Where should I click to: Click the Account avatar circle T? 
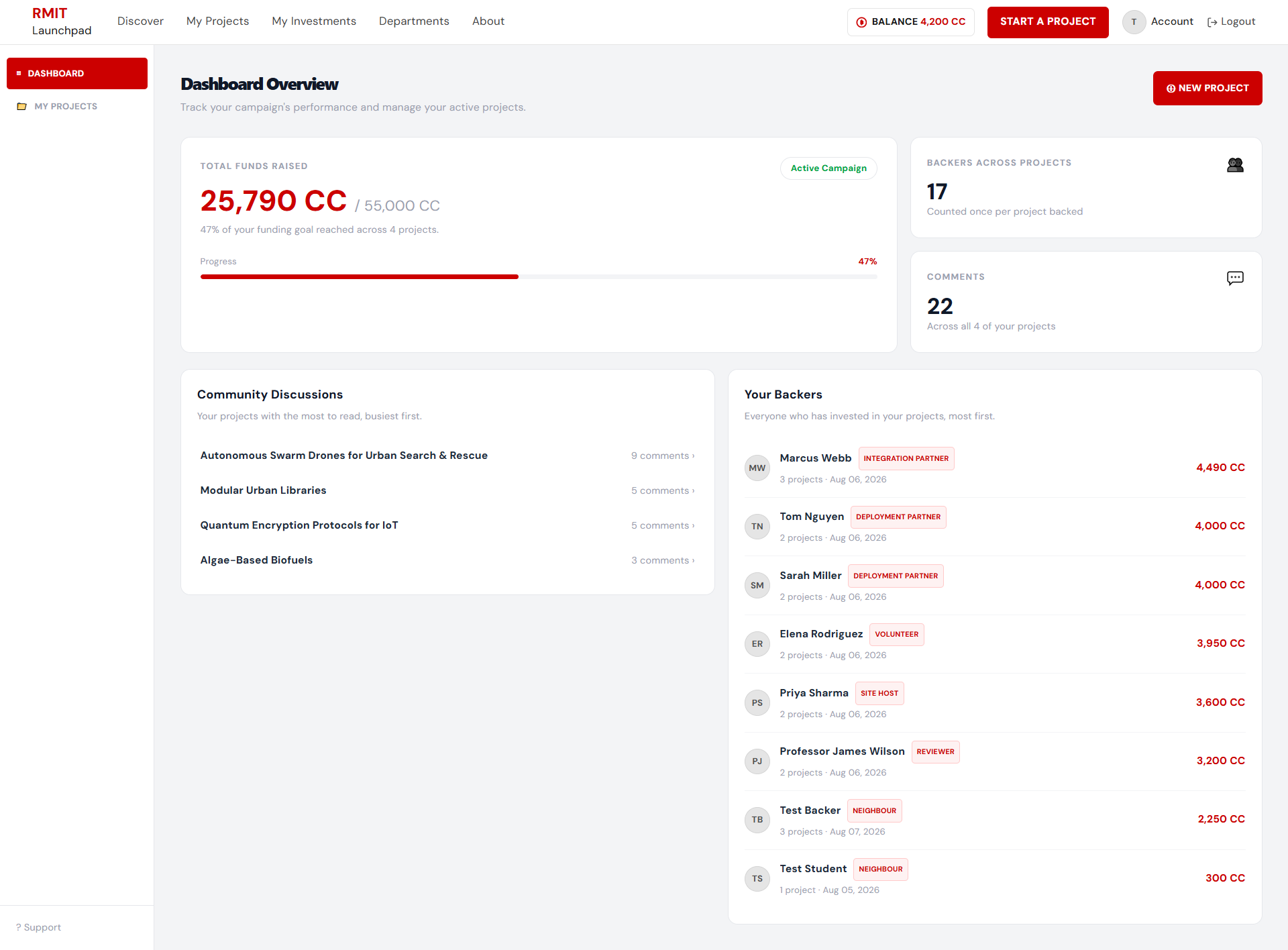click(1134, 22)
